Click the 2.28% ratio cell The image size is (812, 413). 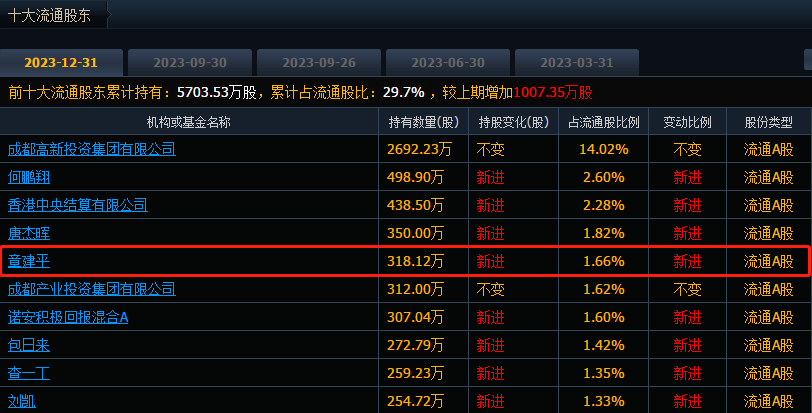tap(604, 205)
